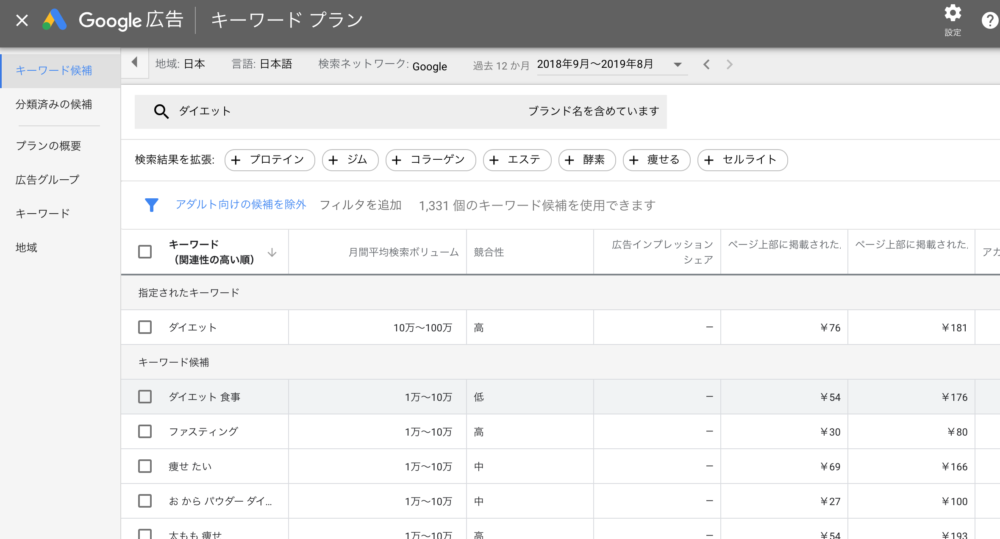Click 競合性 column header
The width and height of the screenshot is (1000, 539).
[489, 253]
